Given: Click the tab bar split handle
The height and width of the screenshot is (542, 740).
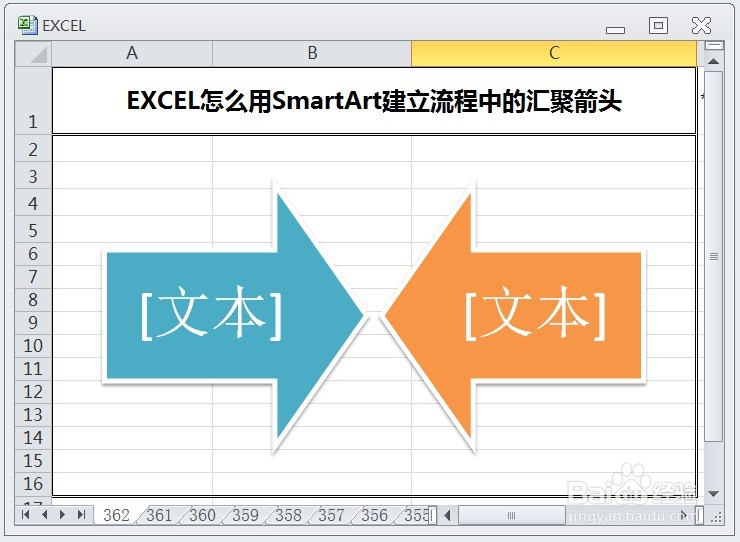Looking at the screenshot, I should (x=432, y=515).
